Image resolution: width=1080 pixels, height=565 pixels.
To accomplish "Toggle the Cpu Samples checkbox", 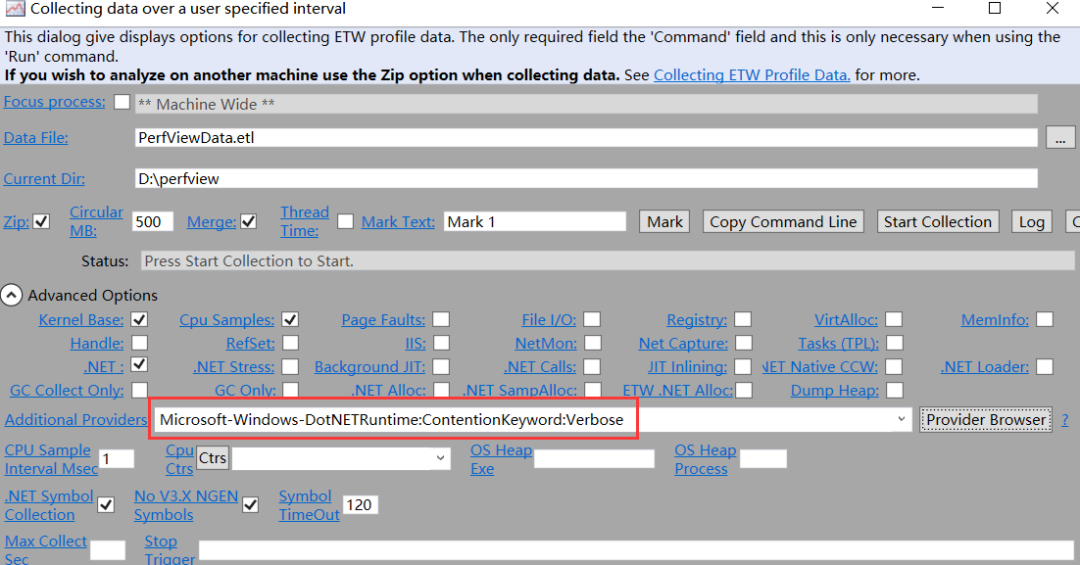I will (290, 320).
